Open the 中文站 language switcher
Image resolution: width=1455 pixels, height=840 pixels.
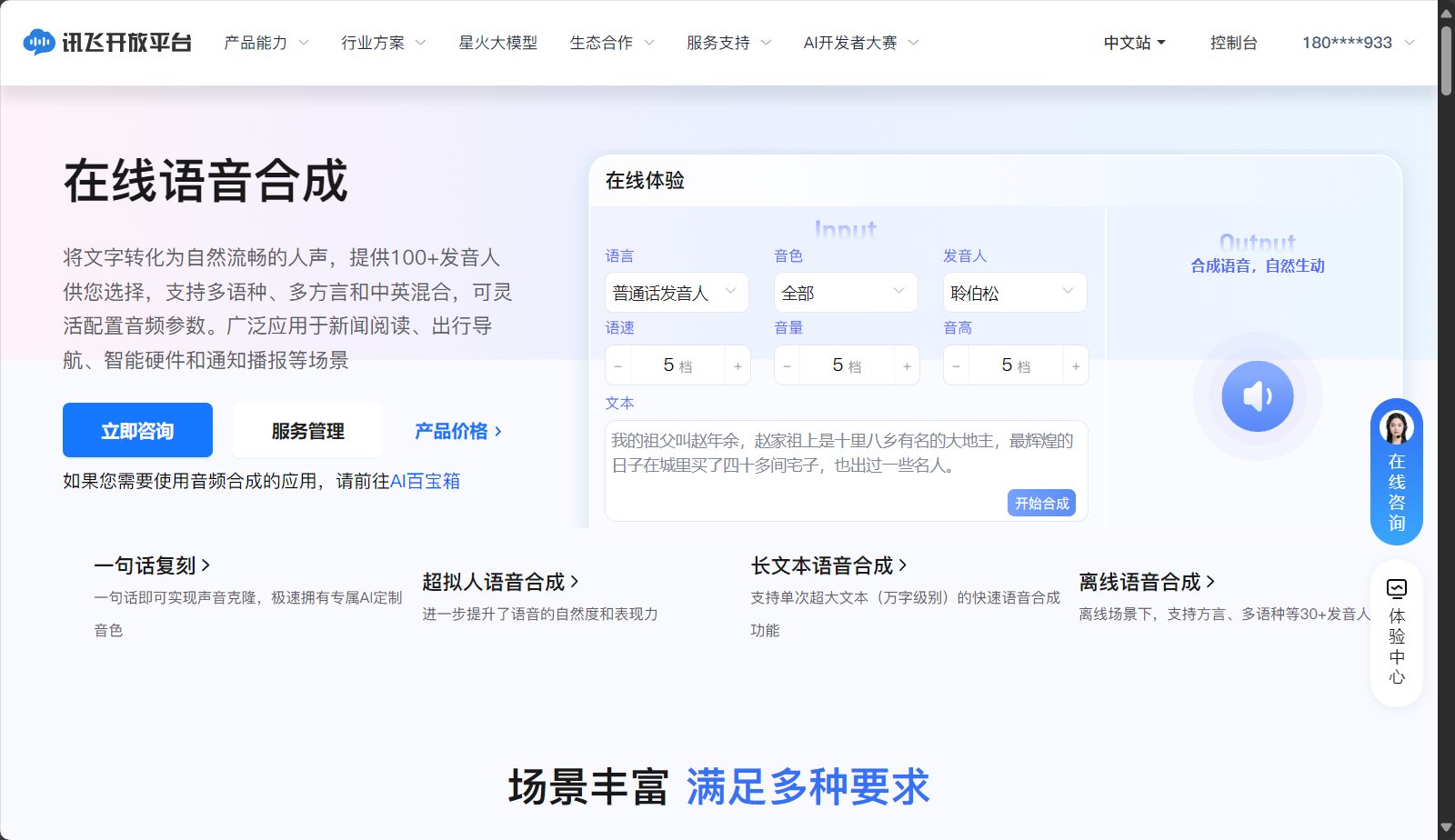[1134, 43]
